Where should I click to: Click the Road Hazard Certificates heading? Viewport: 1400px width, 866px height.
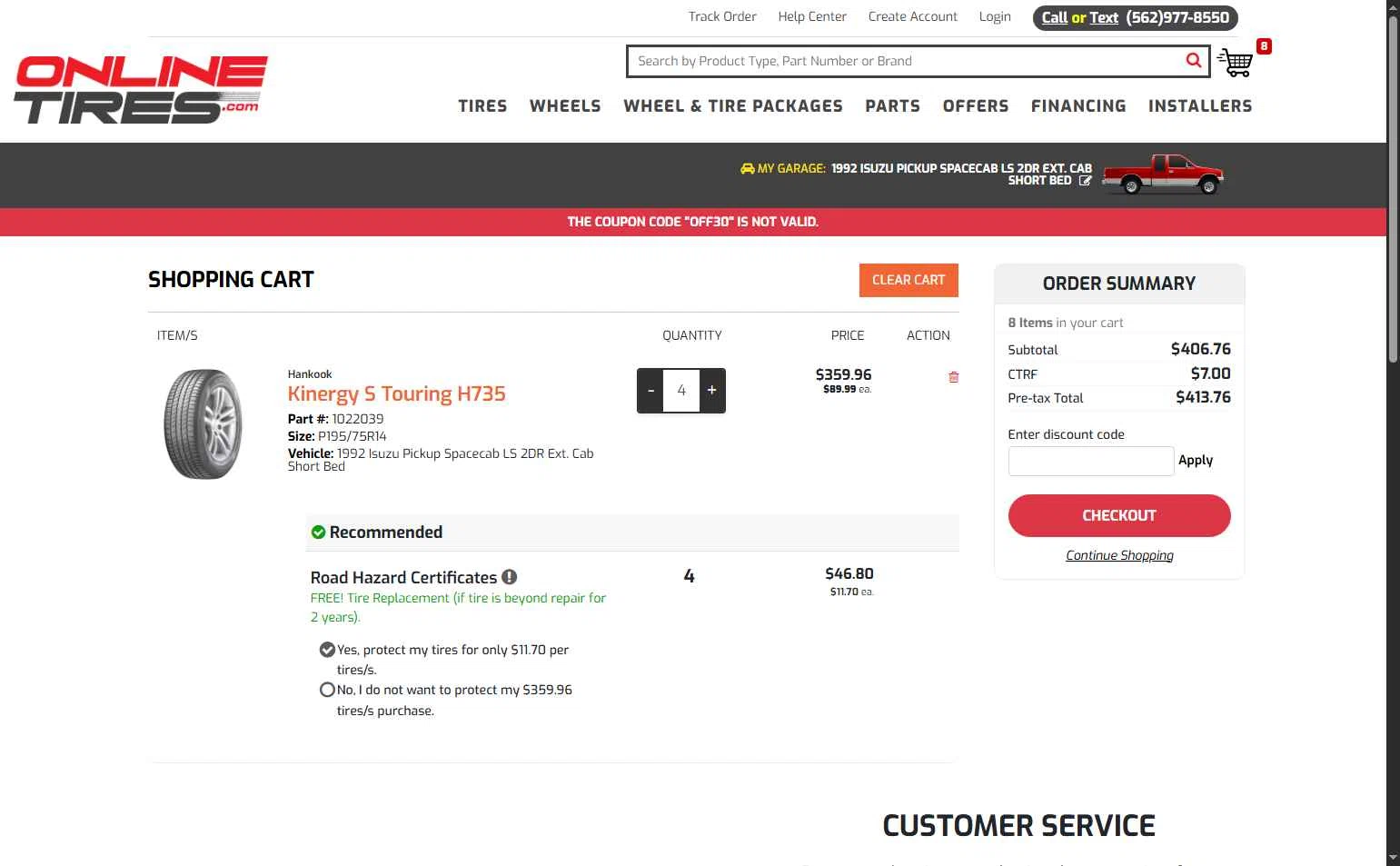pos(403,577)
